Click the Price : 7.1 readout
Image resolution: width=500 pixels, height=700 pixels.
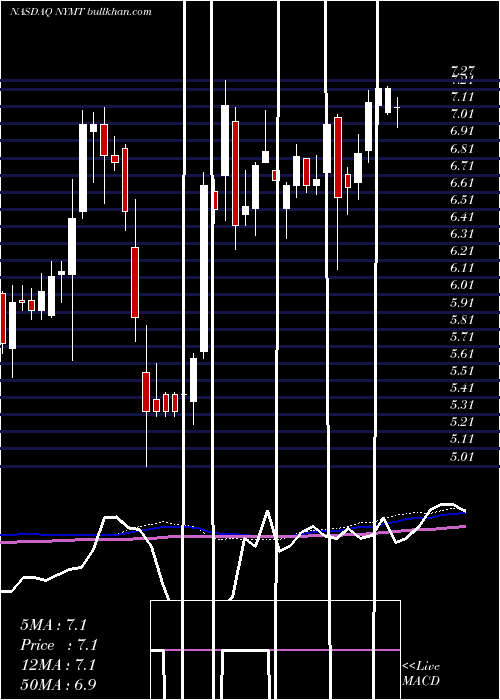coord(59,645)
